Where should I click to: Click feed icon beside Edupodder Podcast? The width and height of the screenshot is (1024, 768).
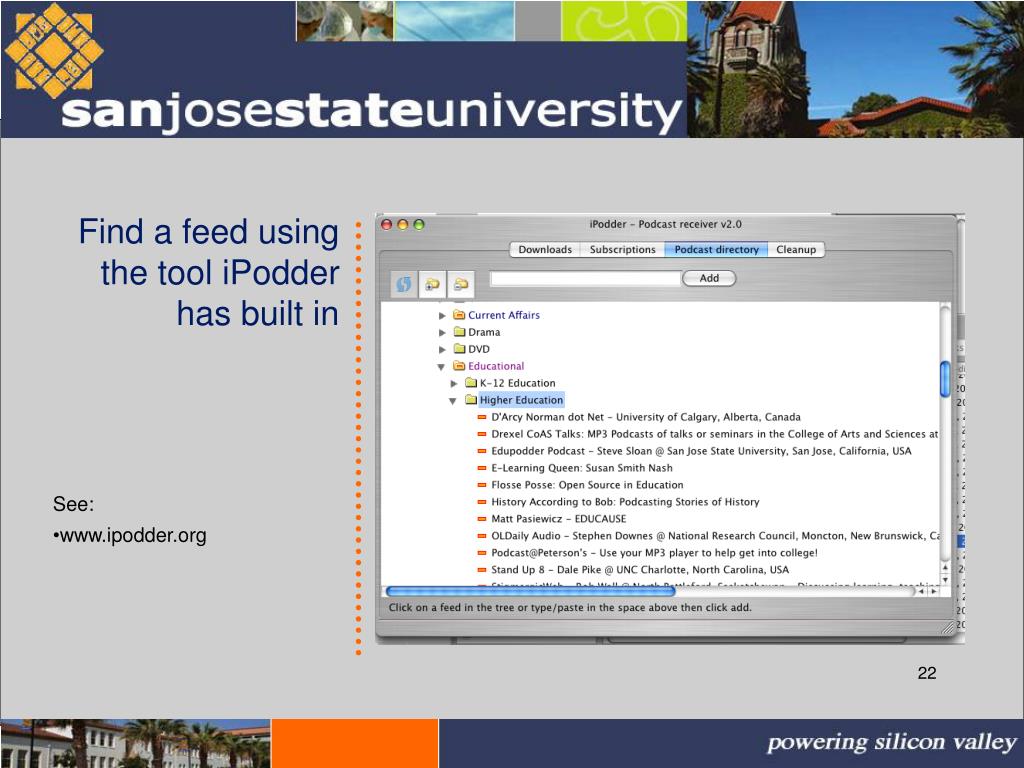(x=482, y=451)
